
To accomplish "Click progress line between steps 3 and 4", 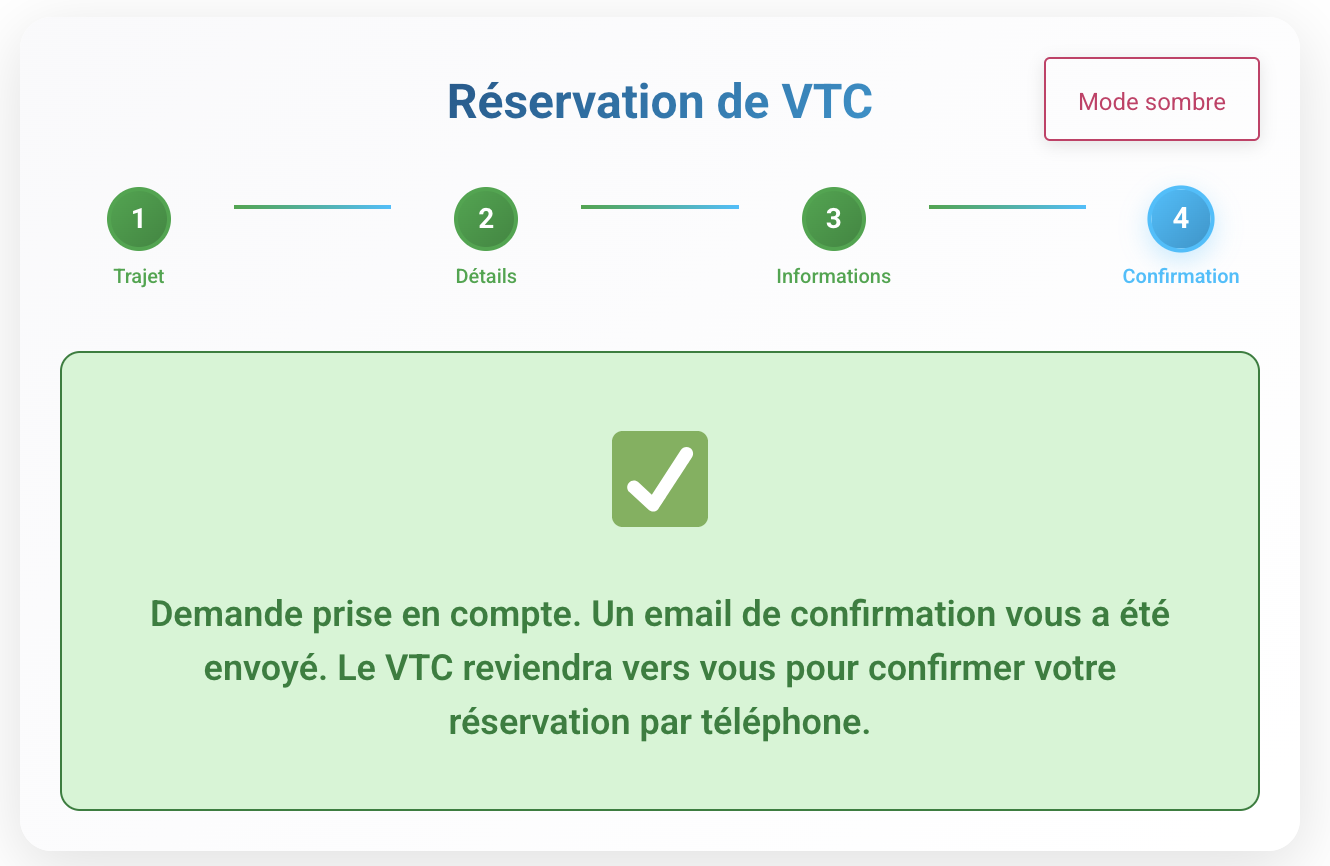I will (1007, 207).
